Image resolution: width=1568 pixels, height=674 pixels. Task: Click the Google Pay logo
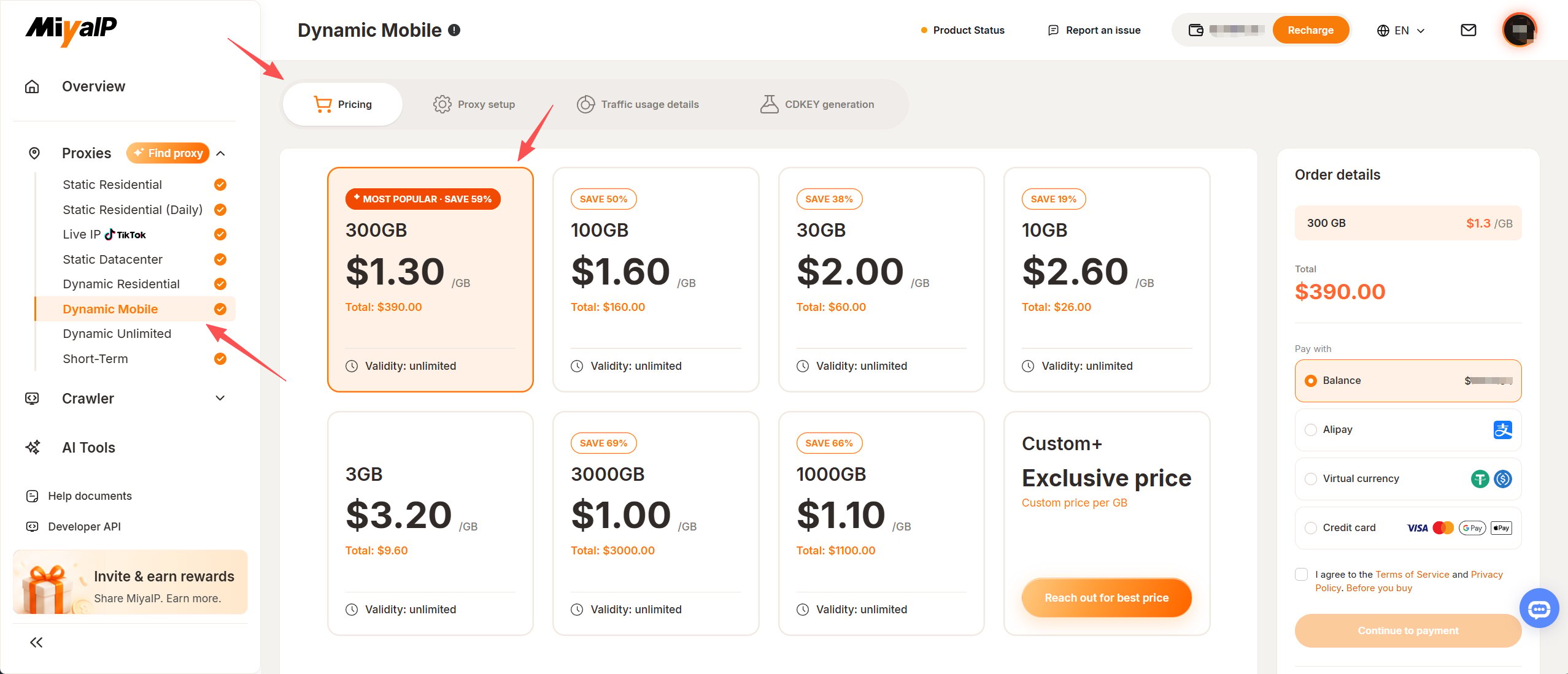click(x=1472, y=528)
